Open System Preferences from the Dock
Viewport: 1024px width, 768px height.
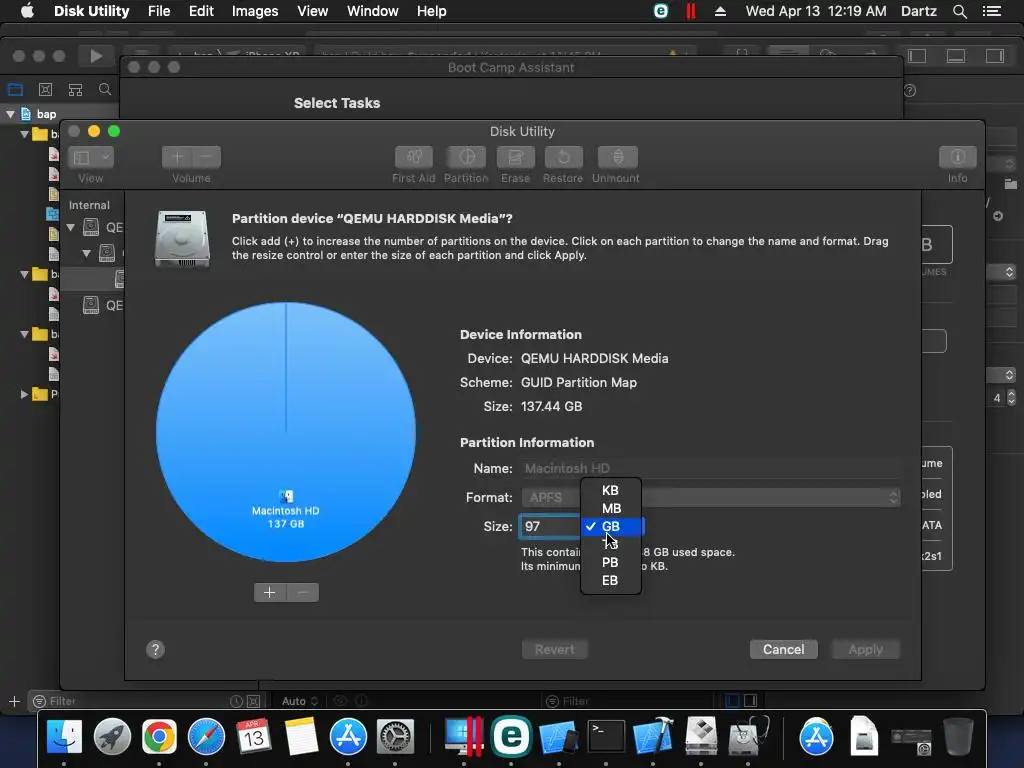[x=395, y=737]
